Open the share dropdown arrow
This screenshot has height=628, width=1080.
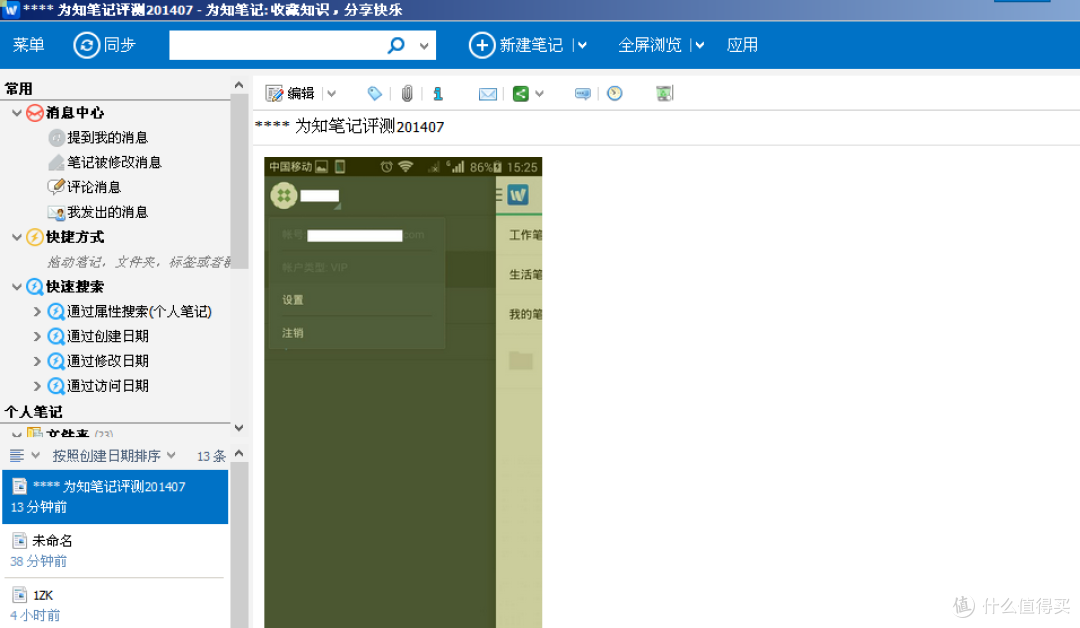pos(539,94)
